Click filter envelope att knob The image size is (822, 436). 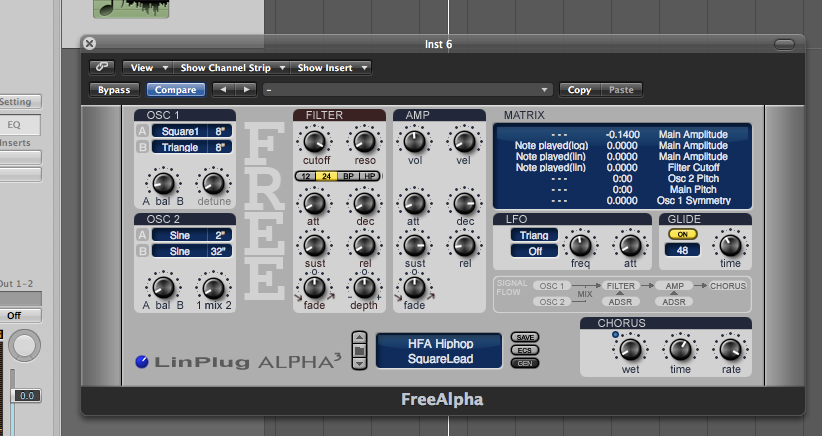click(315, 203)
